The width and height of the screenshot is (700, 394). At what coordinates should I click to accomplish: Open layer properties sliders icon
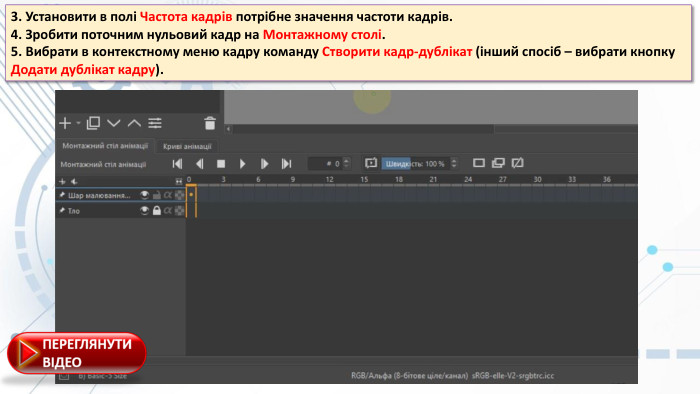155,123
